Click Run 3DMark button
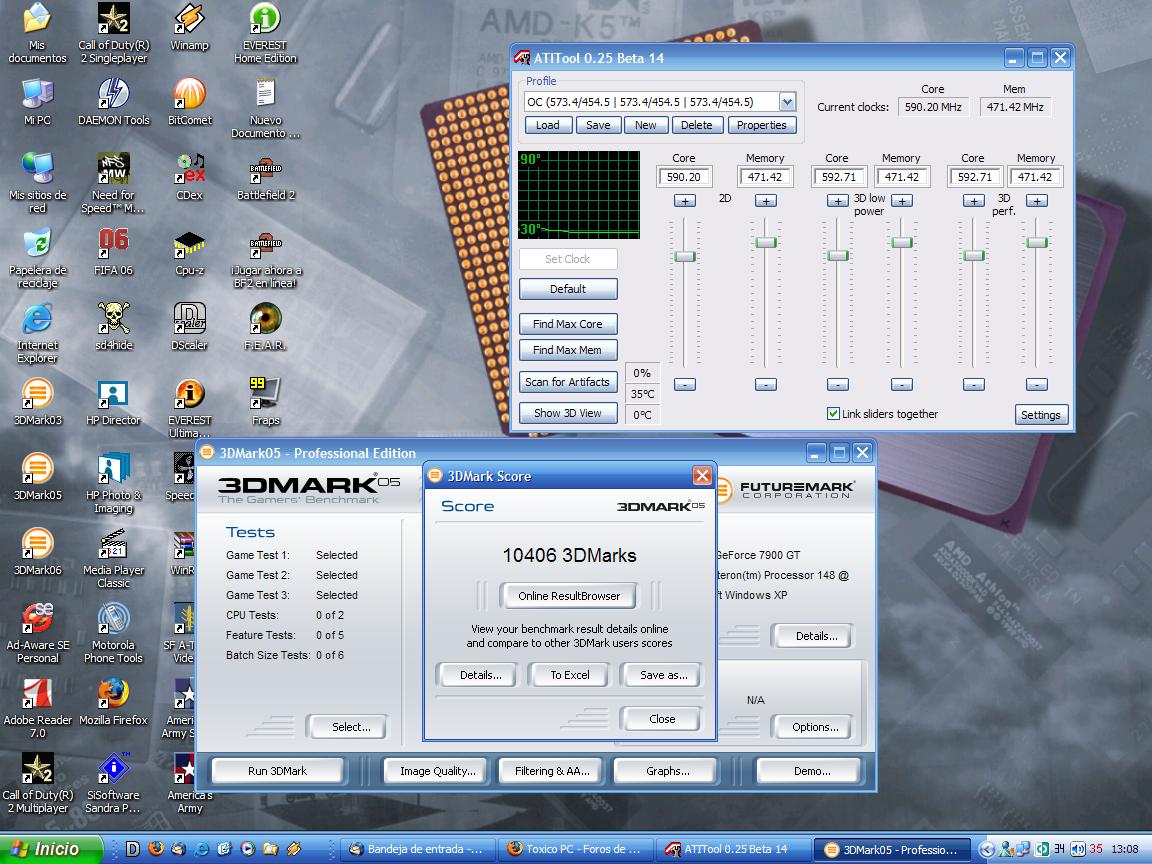This screenshot has width=1152, height=864. (278, 771)
